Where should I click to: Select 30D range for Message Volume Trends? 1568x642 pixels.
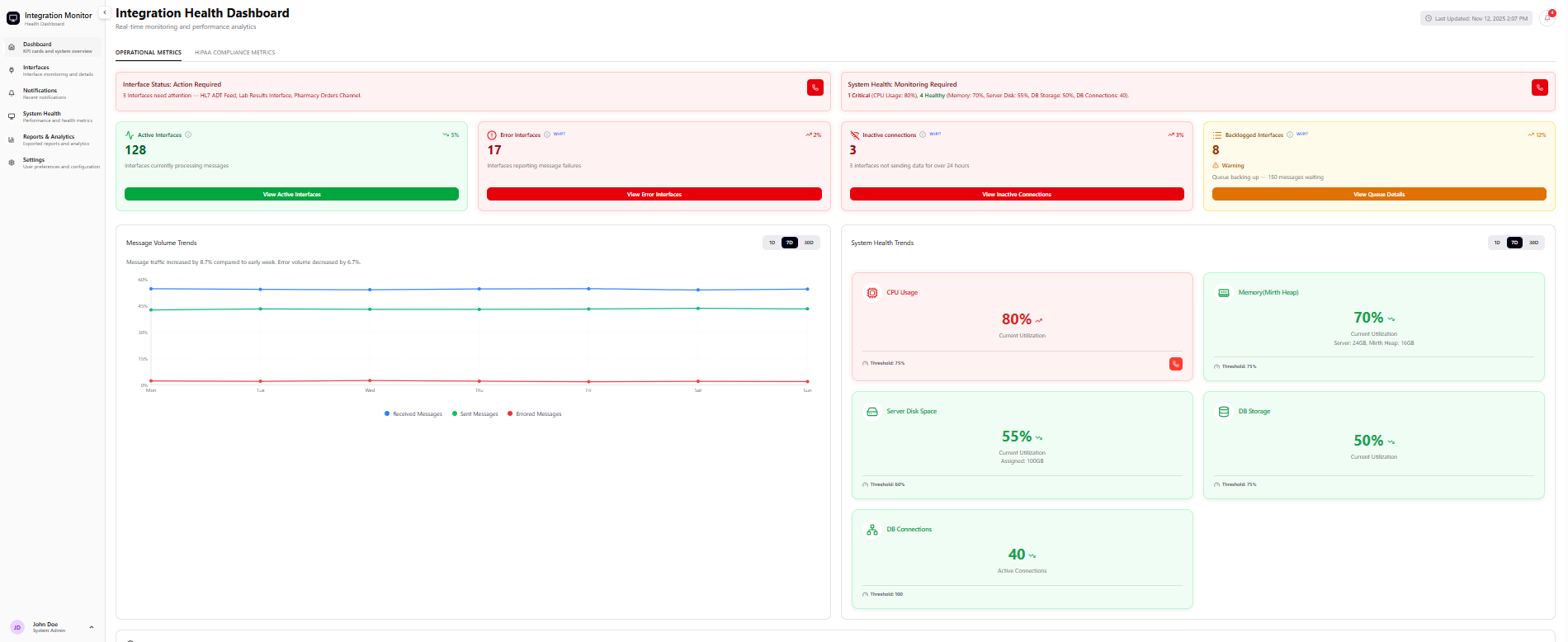tap(809, 243)
